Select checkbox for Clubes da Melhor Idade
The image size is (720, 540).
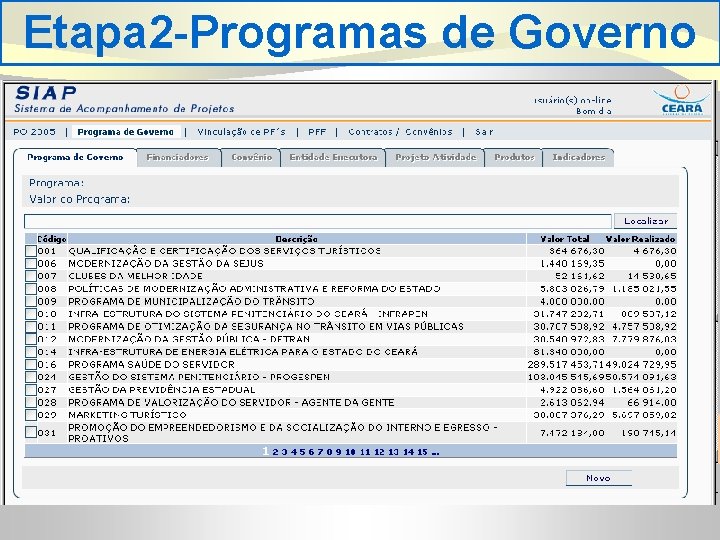[x=31, y=276]
